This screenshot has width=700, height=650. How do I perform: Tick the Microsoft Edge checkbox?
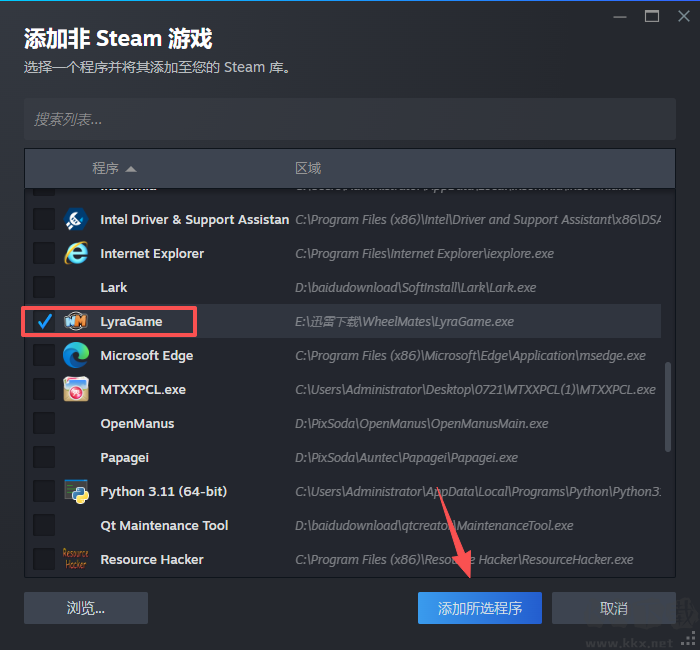44,355
